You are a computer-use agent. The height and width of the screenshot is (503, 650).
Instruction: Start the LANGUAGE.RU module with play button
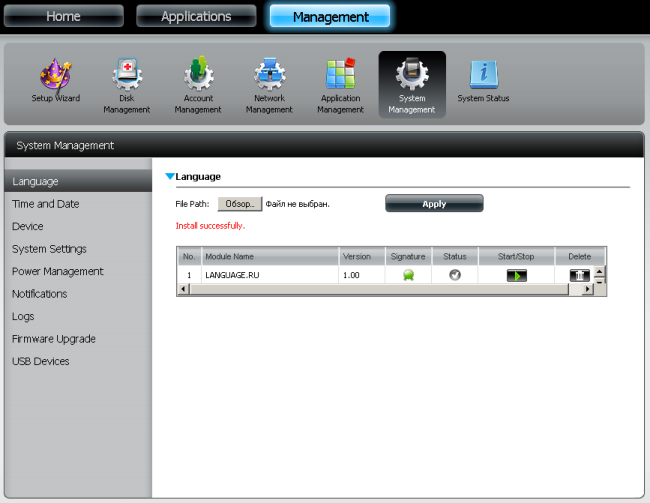(517, 275)
